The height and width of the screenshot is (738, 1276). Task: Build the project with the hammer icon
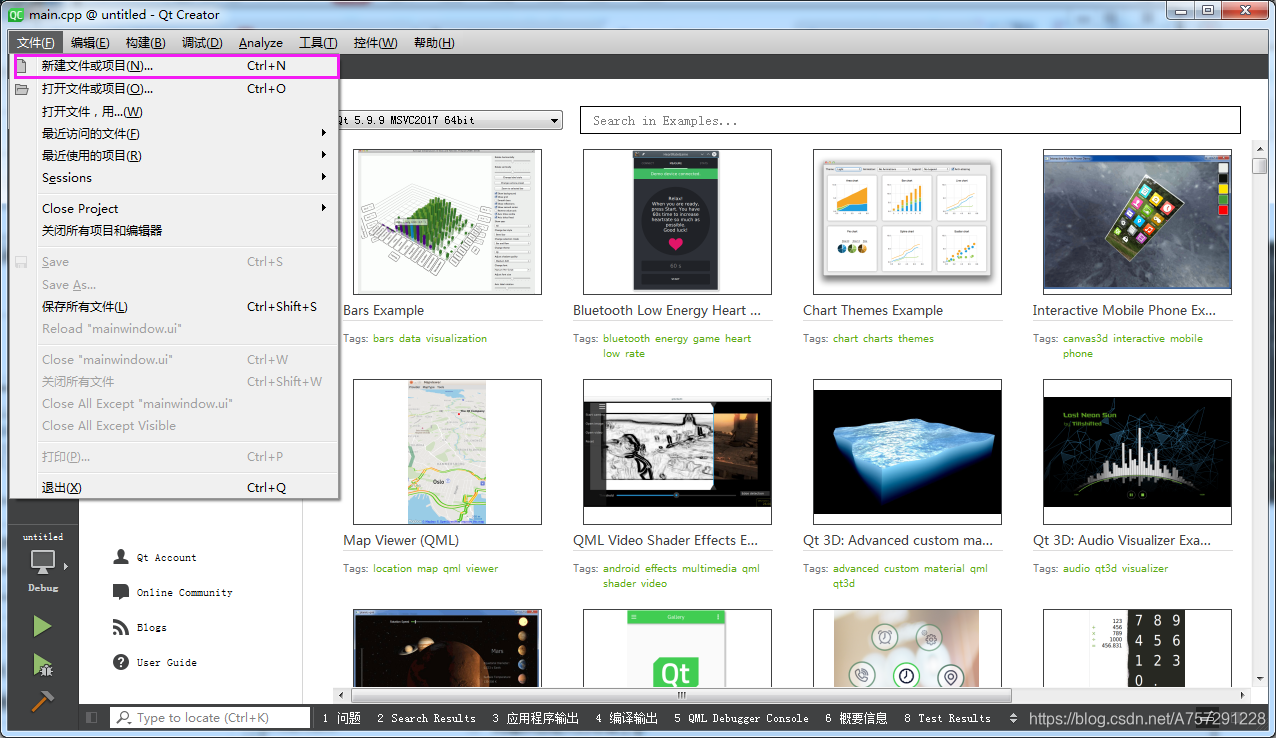(42, 700)
